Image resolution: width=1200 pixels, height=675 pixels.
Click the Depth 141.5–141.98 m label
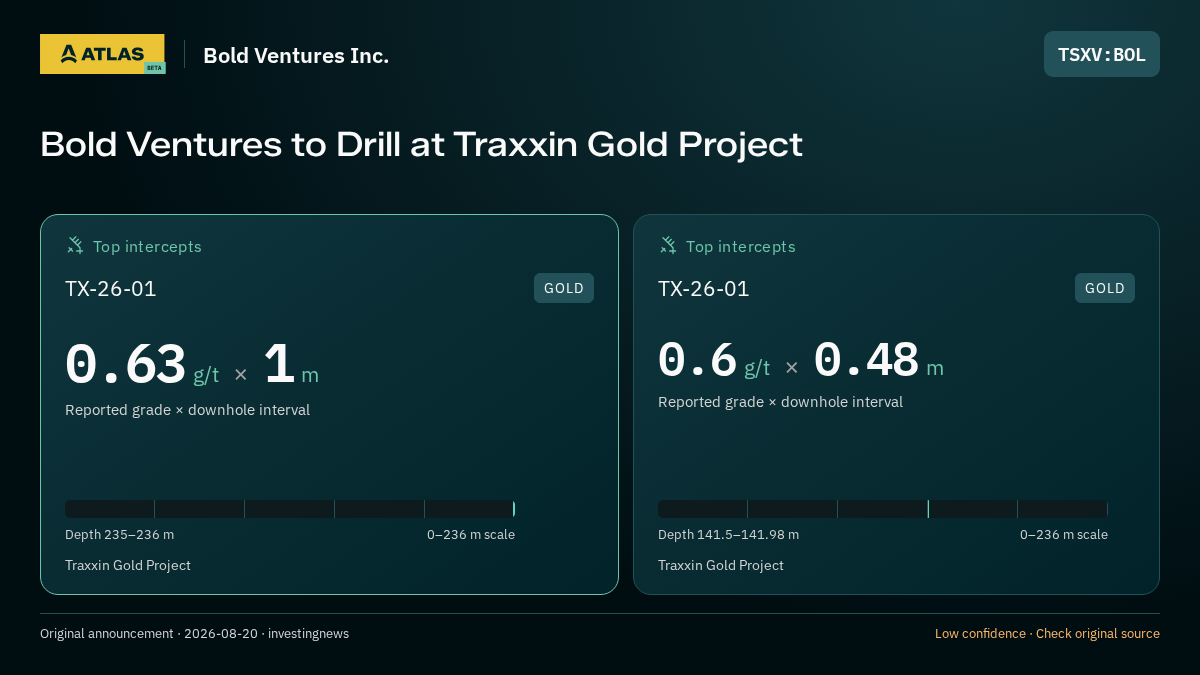pos(728,535)
